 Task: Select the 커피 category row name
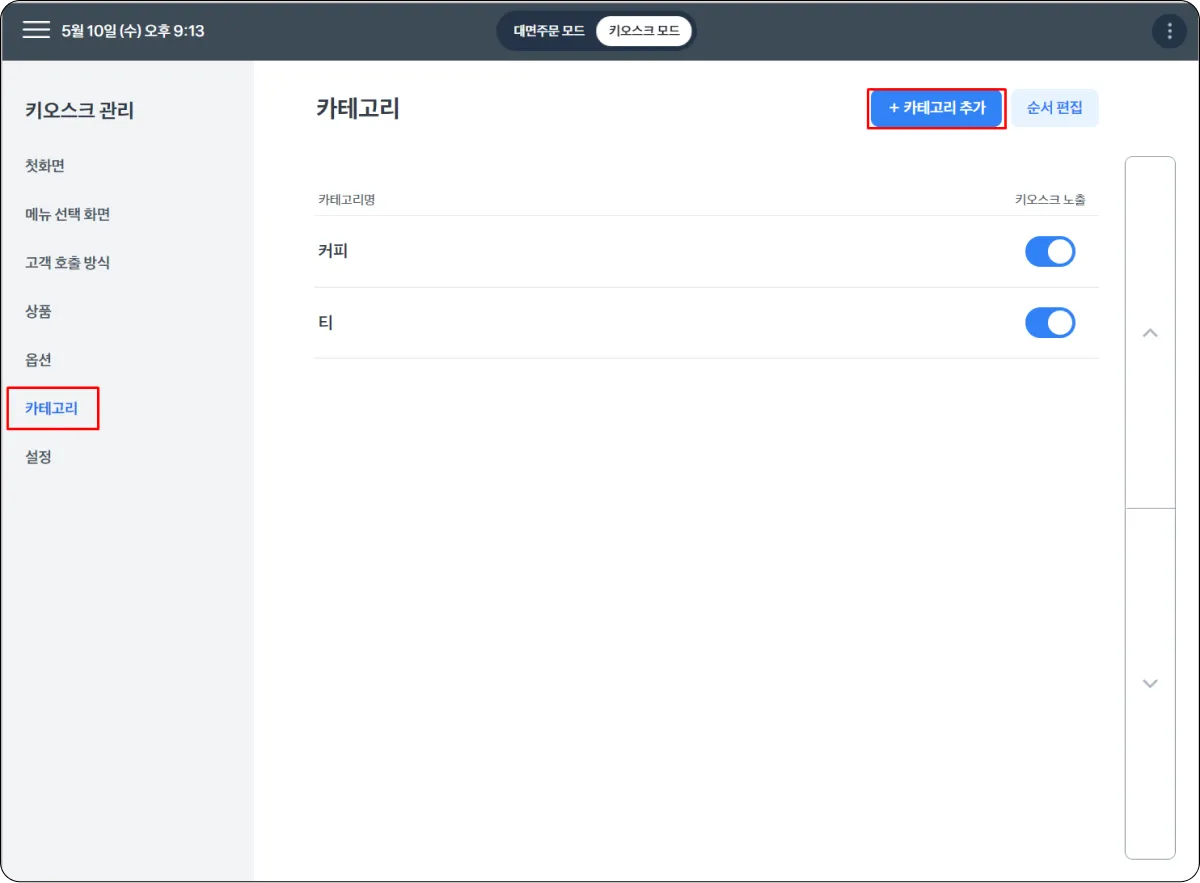[333, 252]
